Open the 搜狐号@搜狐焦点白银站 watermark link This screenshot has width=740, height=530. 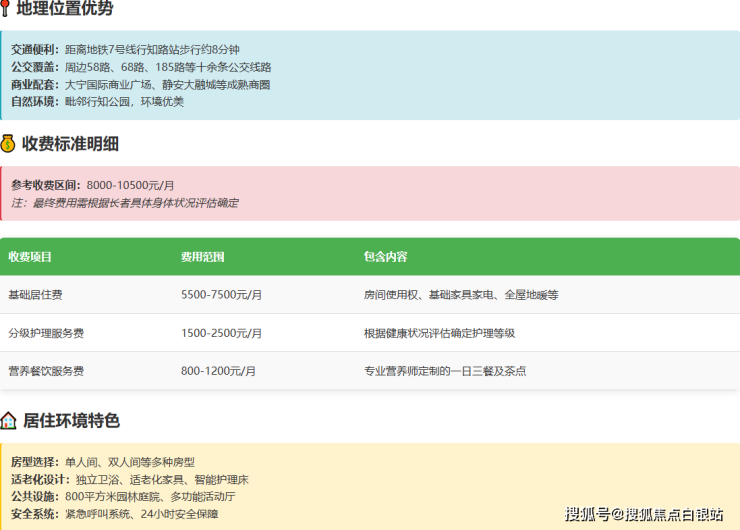point(644,514)
